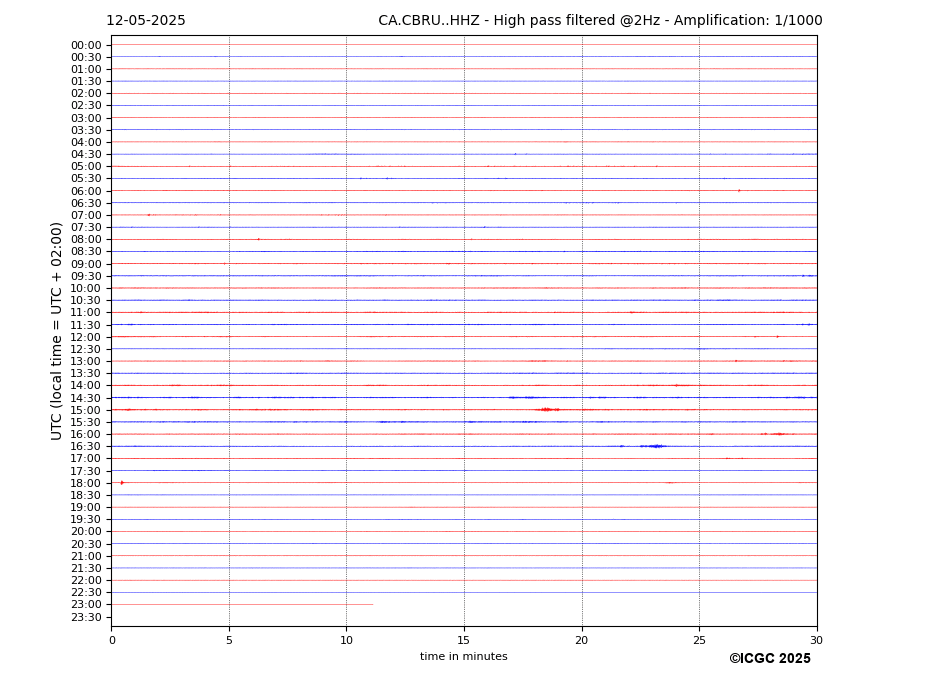Image resolution: width=927 pixels, height=696 pixels.
Task: Select the 10:30 time row label
Action: (86, 301)
